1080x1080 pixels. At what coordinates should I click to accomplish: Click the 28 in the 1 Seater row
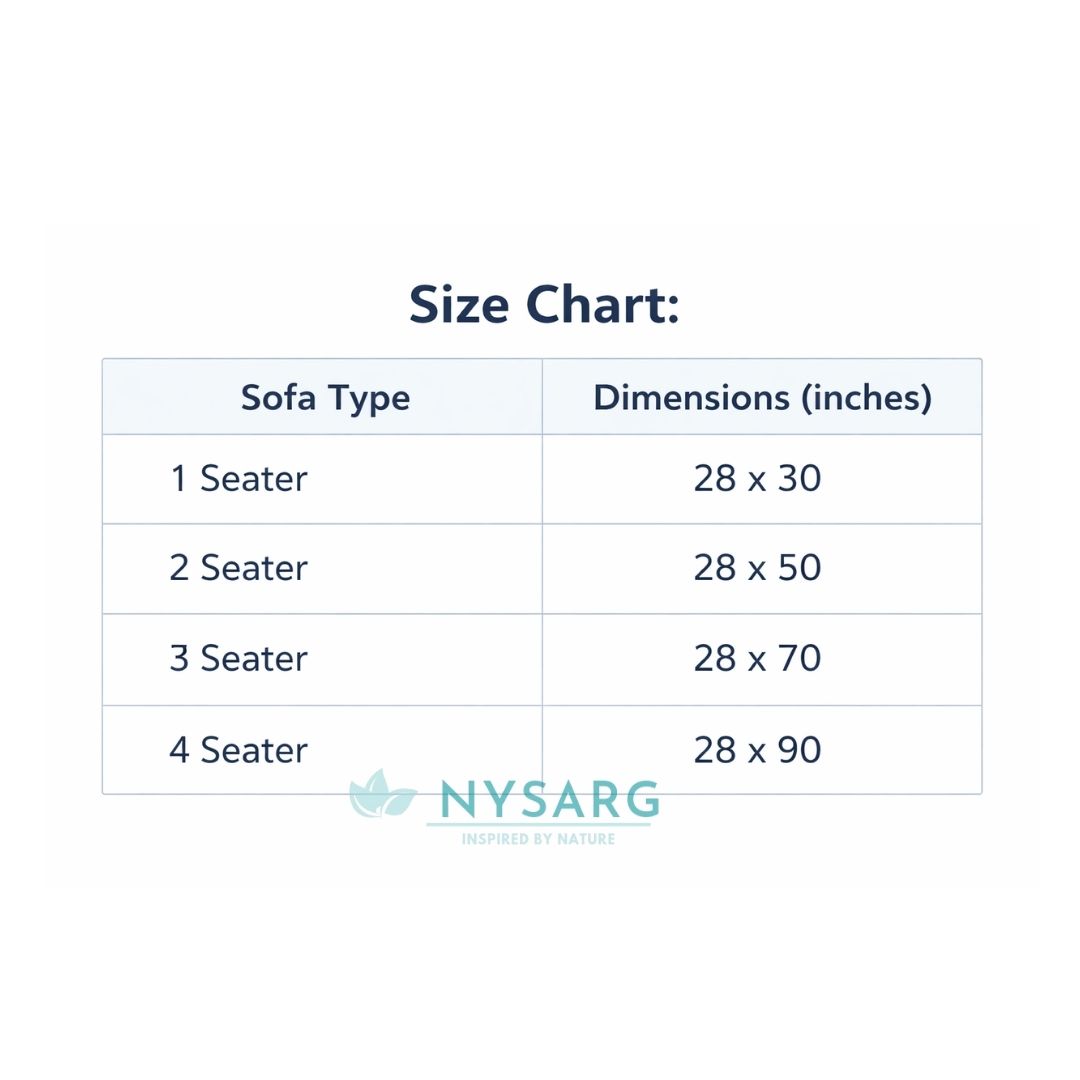[x=715, y=478]
